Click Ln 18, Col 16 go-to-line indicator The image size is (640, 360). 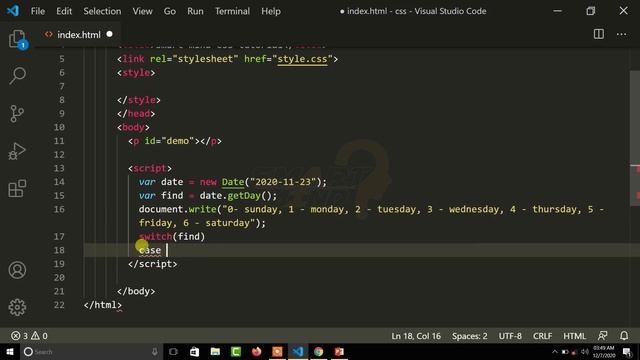click(416, 336)
